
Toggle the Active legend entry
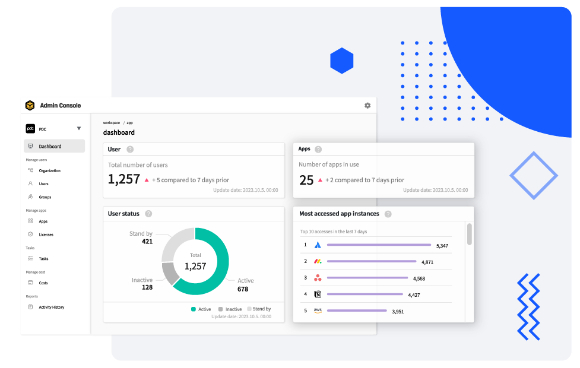pyautogui.click(x=201, y=309)
